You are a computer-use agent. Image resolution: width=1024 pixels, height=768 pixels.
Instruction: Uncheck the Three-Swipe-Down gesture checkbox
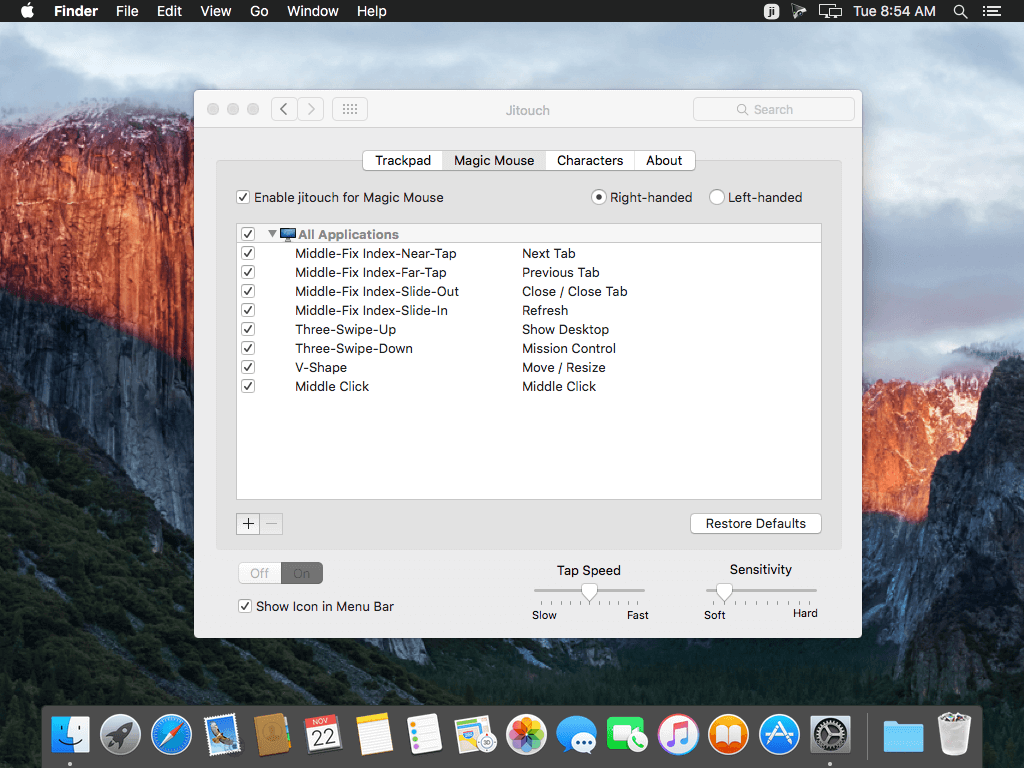click(x=248, y=347)
